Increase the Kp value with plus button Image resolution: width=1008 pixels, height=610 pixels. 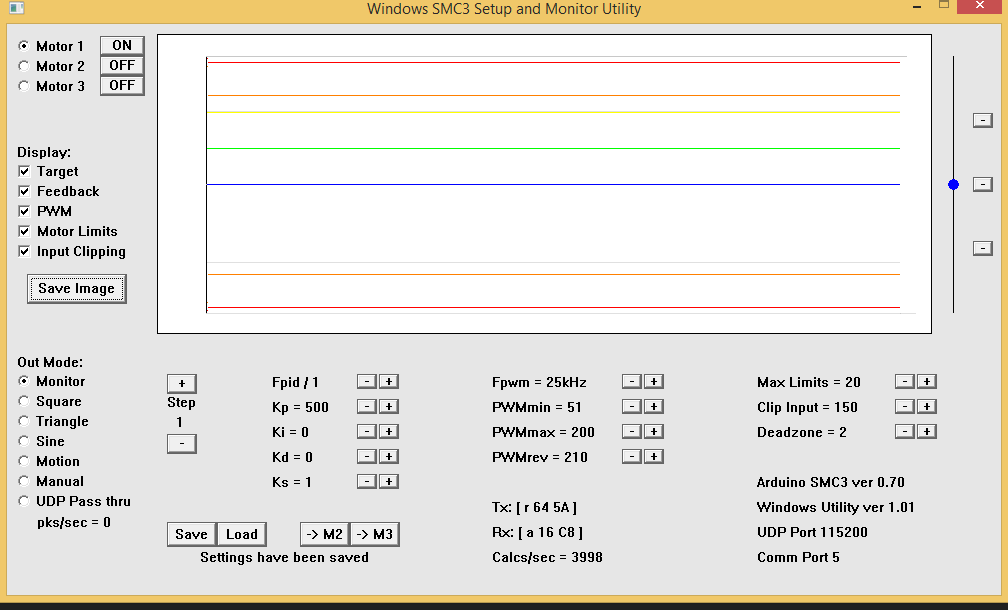click(x=389, y=407)
